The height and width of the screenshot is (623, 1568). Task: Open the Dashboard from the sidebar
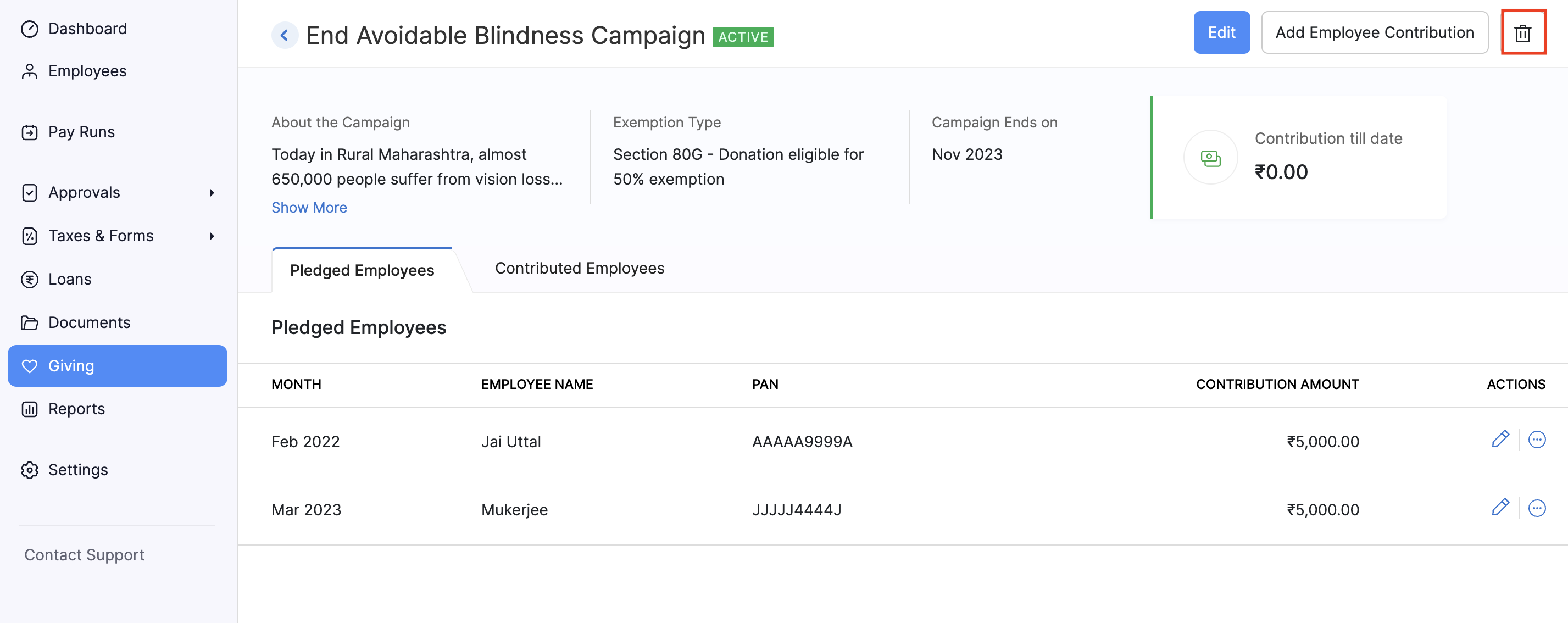coord(87,29)
